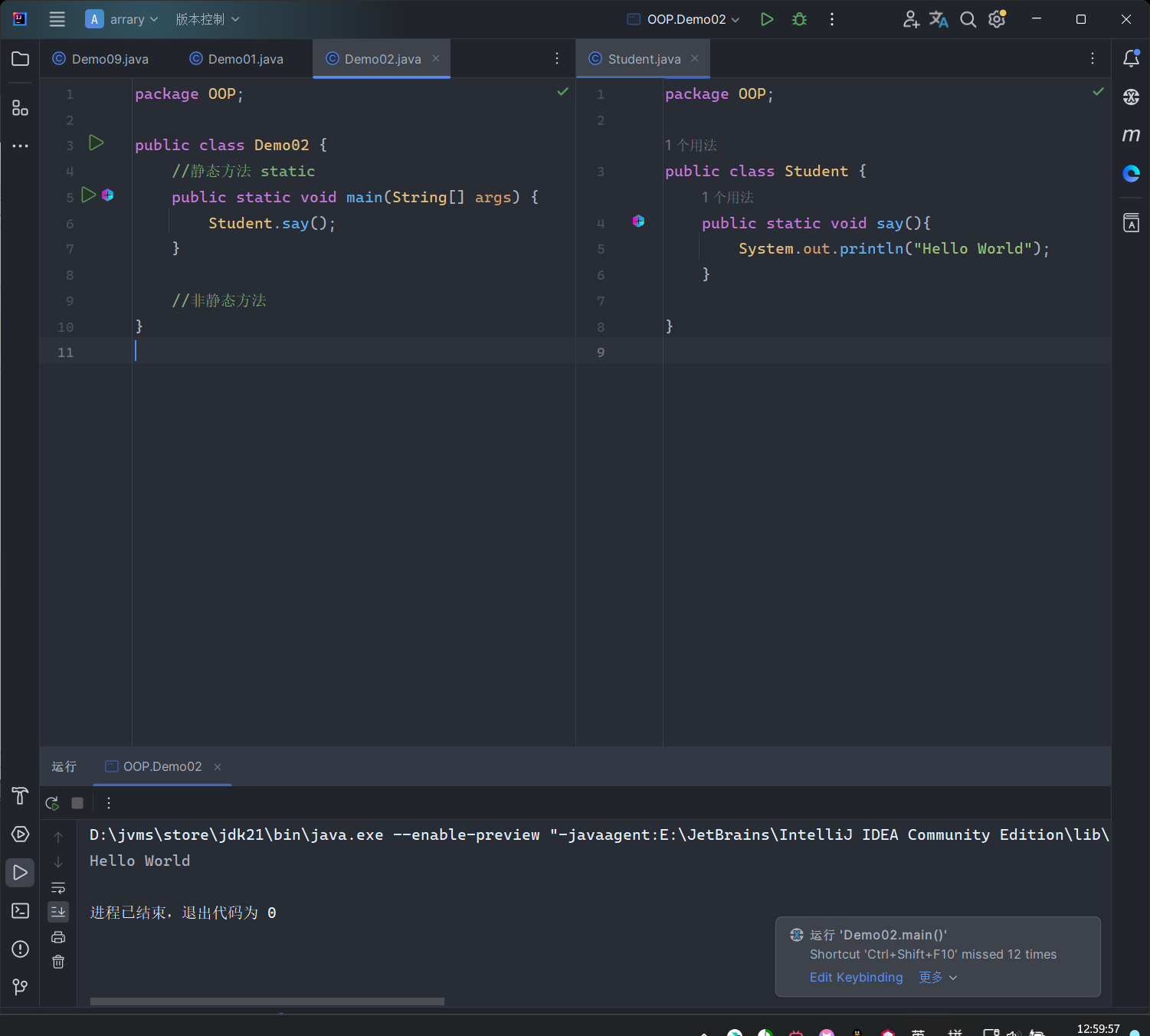Toggle the Run tool window sidebar button

[21, 873]
